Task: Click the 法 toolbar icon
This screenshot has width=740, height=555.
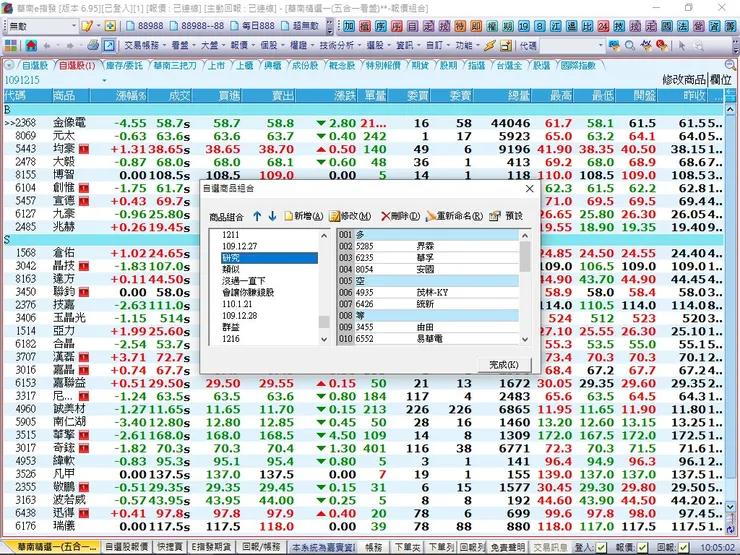Action: pos(682,26)
